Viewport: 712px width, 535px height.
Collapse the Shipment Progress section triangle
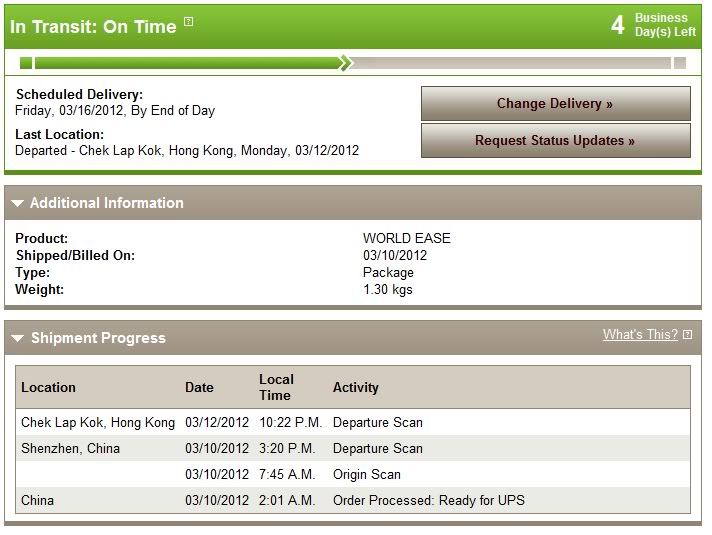tap(17, 338)
